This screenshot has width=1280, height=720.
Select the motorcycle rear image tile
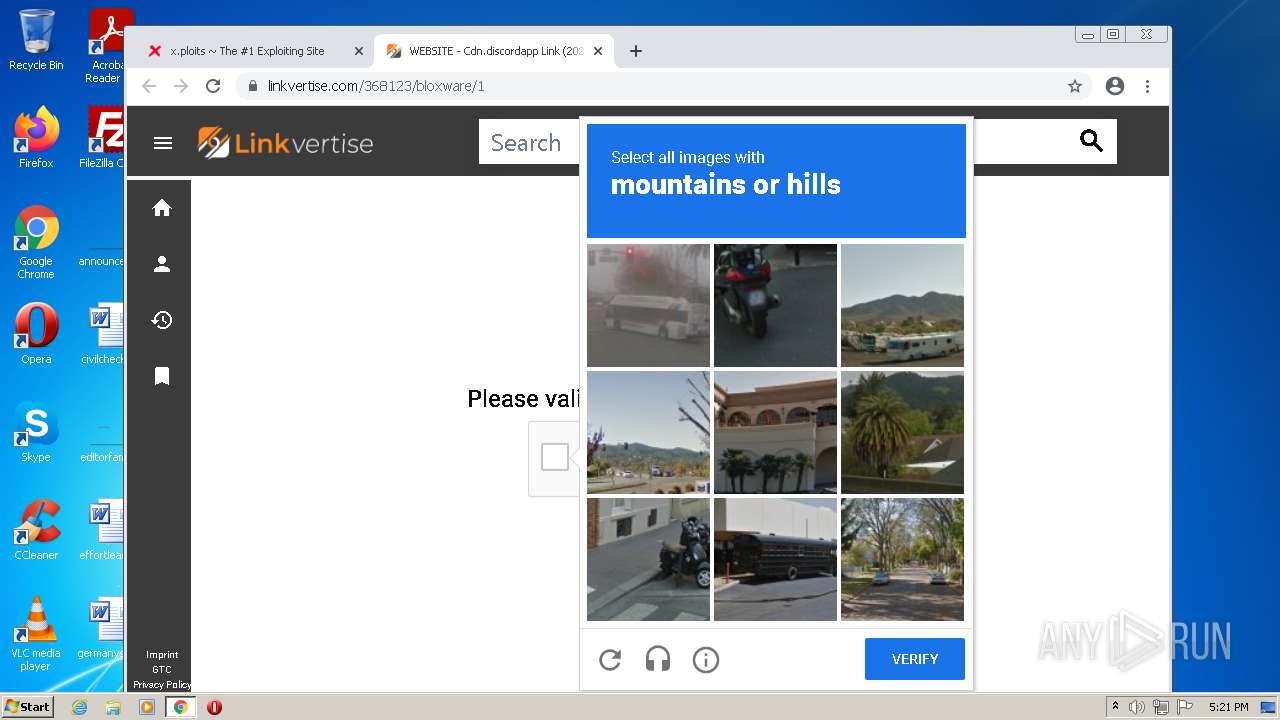(775, 305)
